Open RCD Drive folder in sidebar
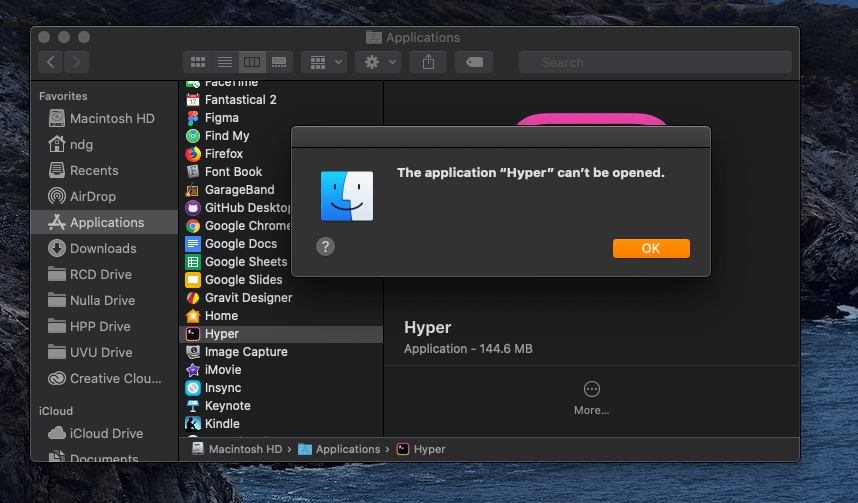Screen dimensions: 858x503 tap(104, 274)
